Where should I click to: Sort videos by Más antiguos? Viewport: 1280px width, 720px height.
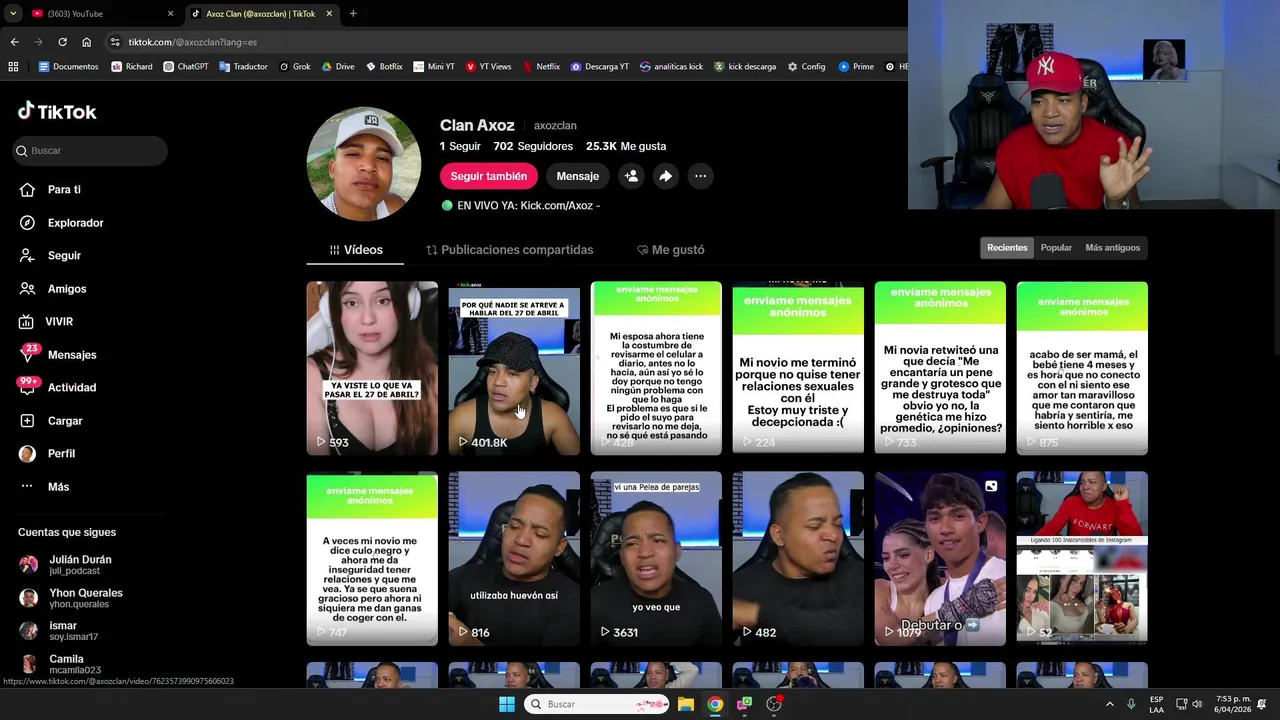[1112, 248]
